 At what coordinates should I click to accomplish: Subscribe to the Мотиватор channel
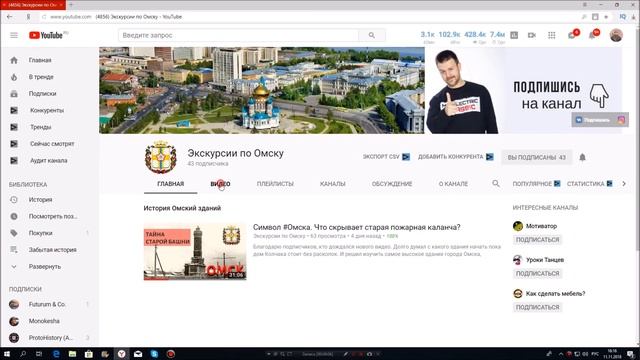point(537,240)
